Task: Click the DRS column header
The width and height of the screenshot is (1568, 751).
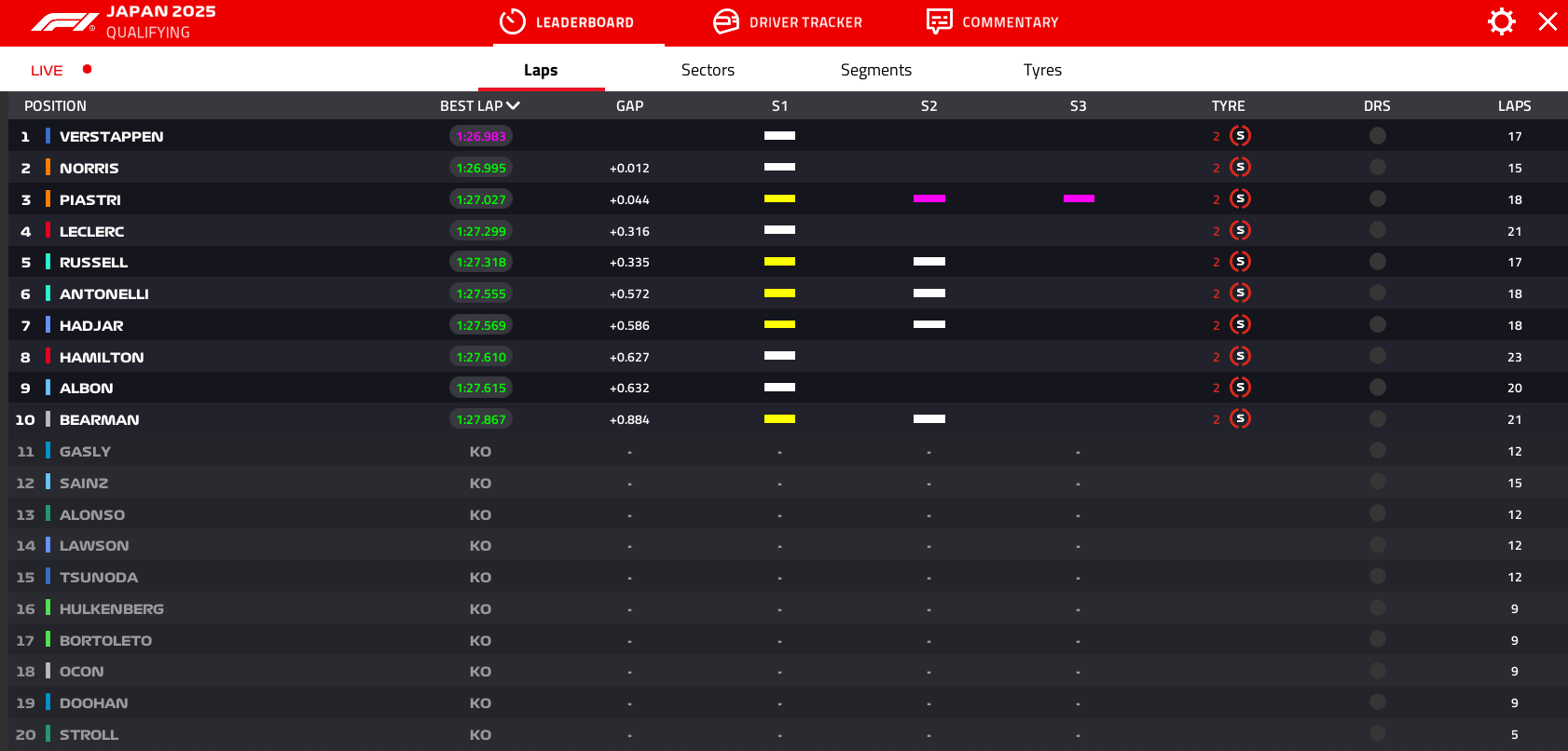Action: pyautogui.click(x=1377, y=106)
